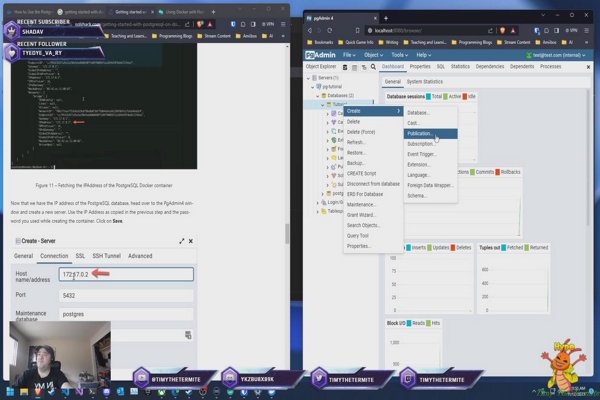Switch to System Statistics sub-tab
This screenshot has height=400, width=600.
pyautogui.click(x=424, y=82)
